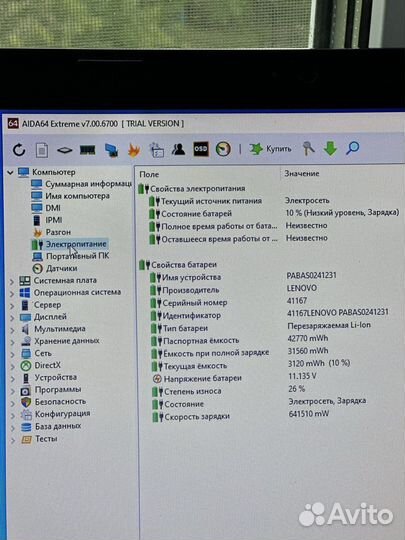Select the Разгон tree item

pyautogui.click(x=51, y=232)
